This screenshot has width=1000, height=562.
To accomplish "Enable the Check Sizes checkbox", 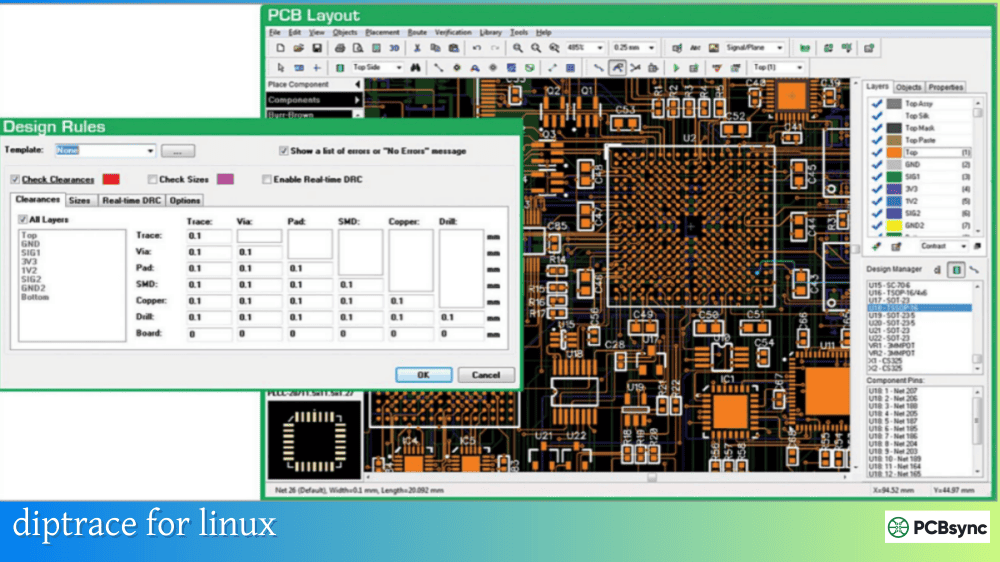I will [x=153, y=179].
